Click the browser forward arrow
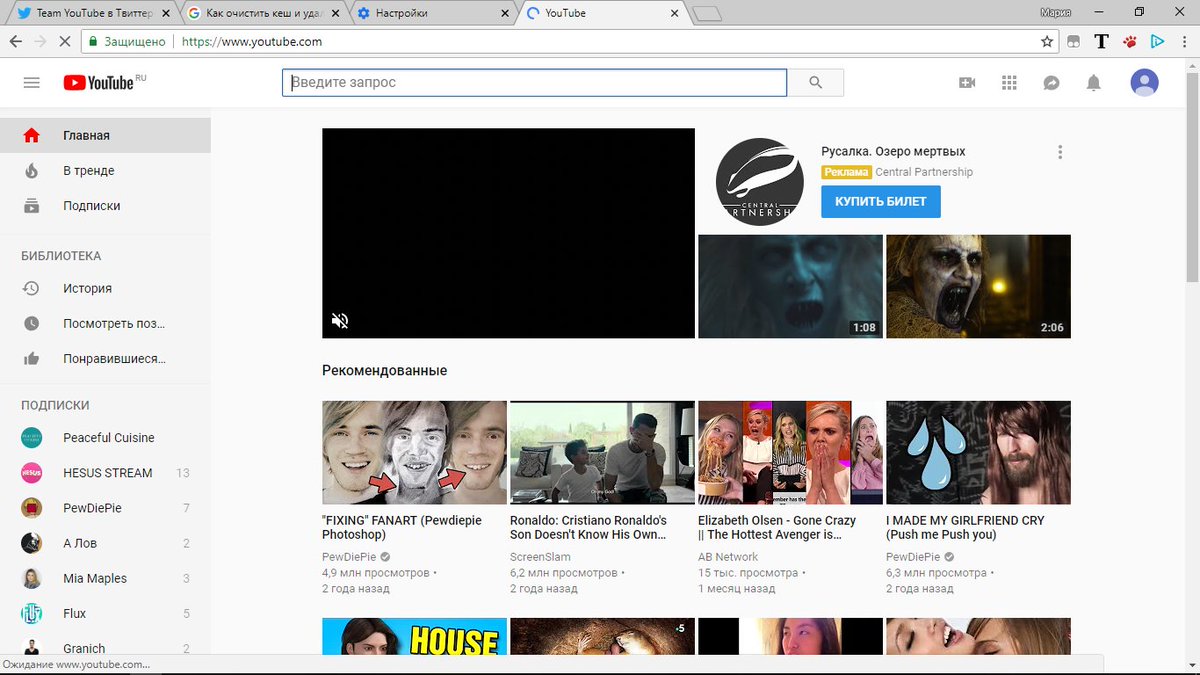The image size is (1200, 675). click(x=41, y=42)
